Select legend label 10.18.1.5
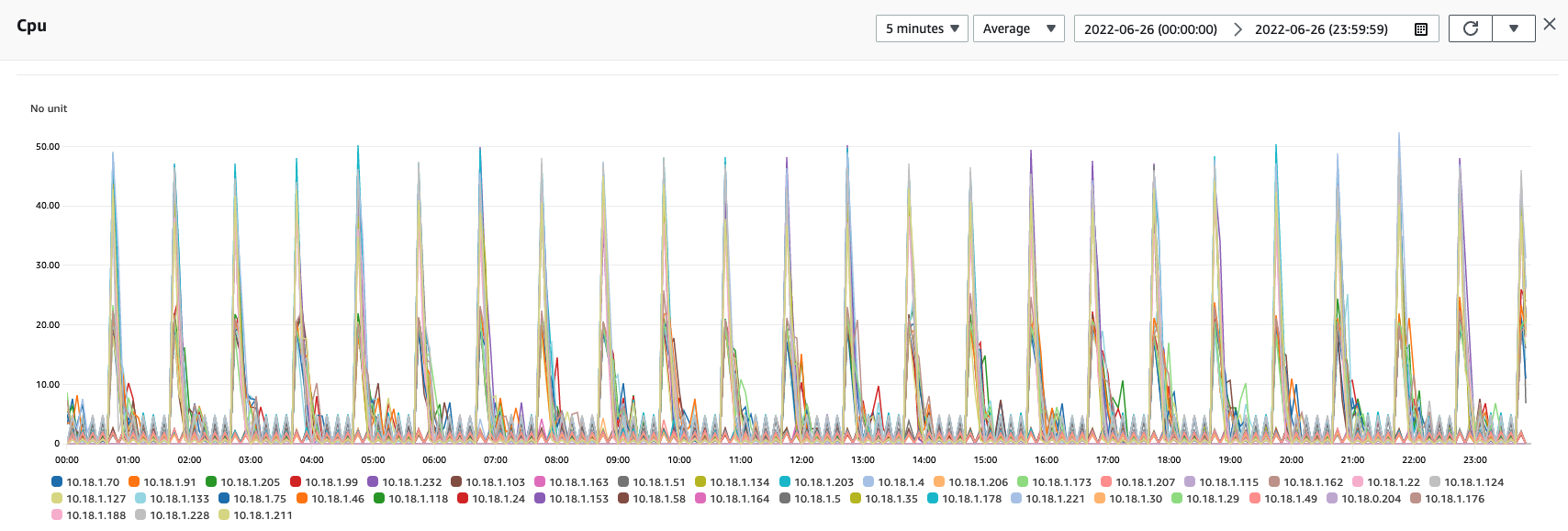Image resolution: width=1568 pixels, height=531 pixels. 817,499
